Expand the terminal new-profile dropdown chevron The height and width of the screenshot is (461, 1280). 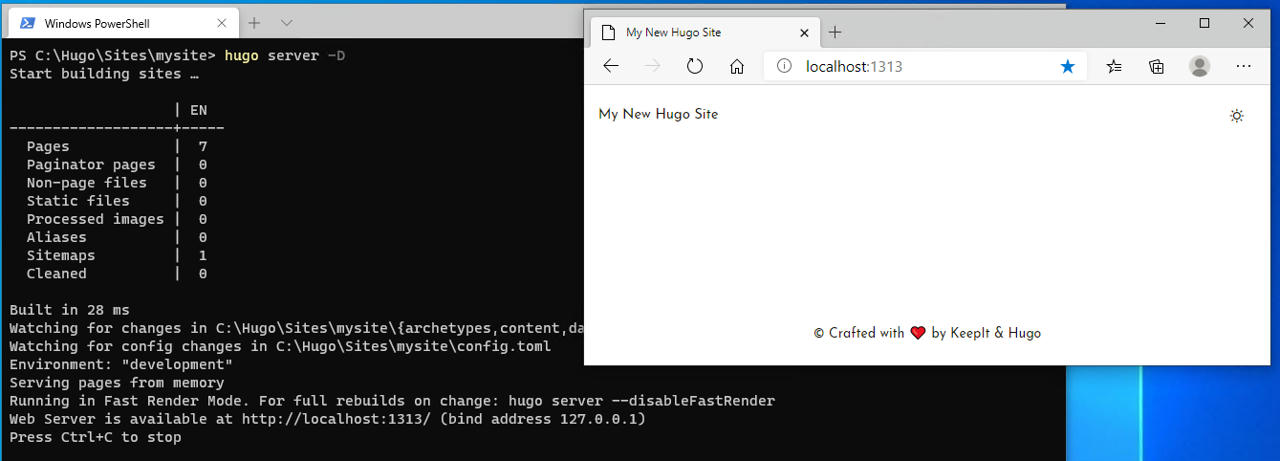point(287,22)
